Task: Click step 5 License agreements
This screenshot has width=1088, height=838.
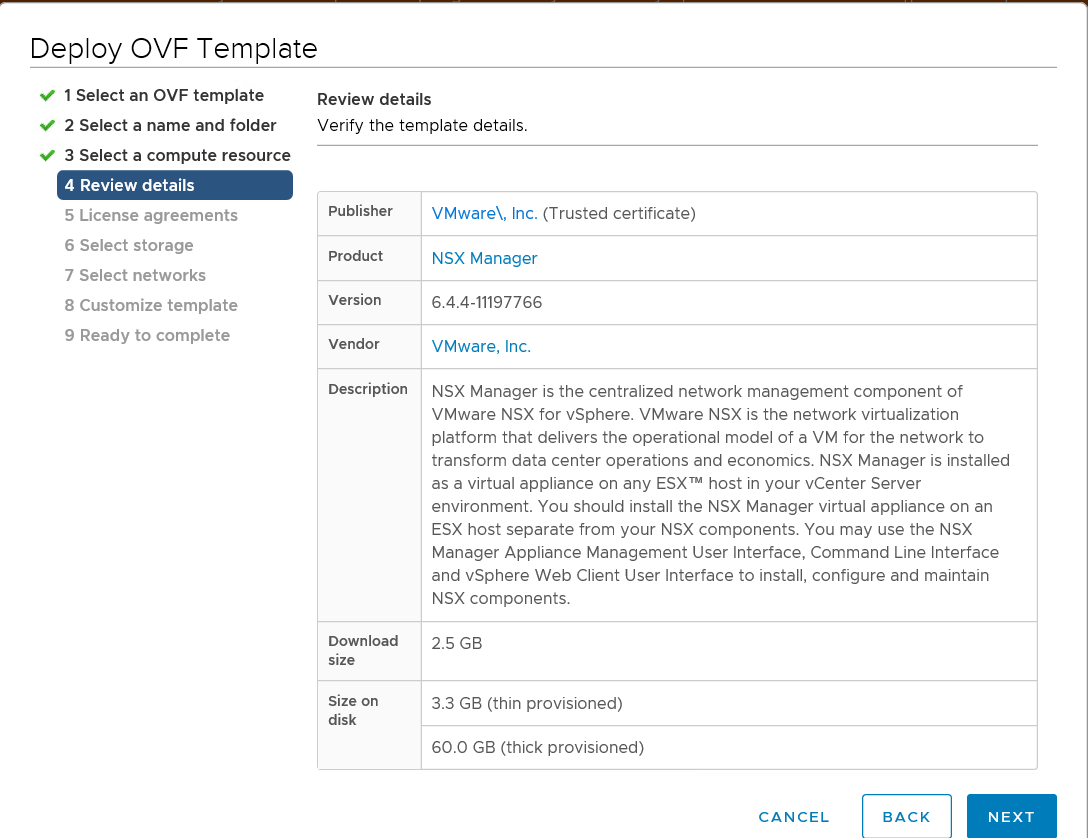Action: (151, 216)
